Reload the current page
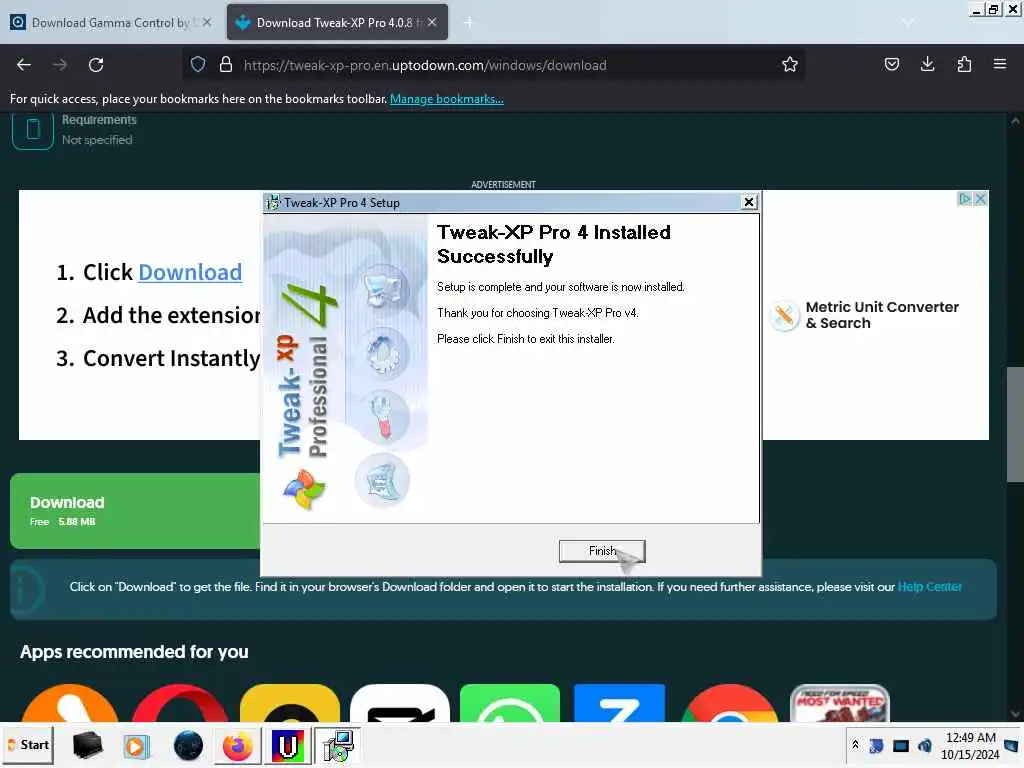This screenshot has height=768, width=1024. coord(96,65)
